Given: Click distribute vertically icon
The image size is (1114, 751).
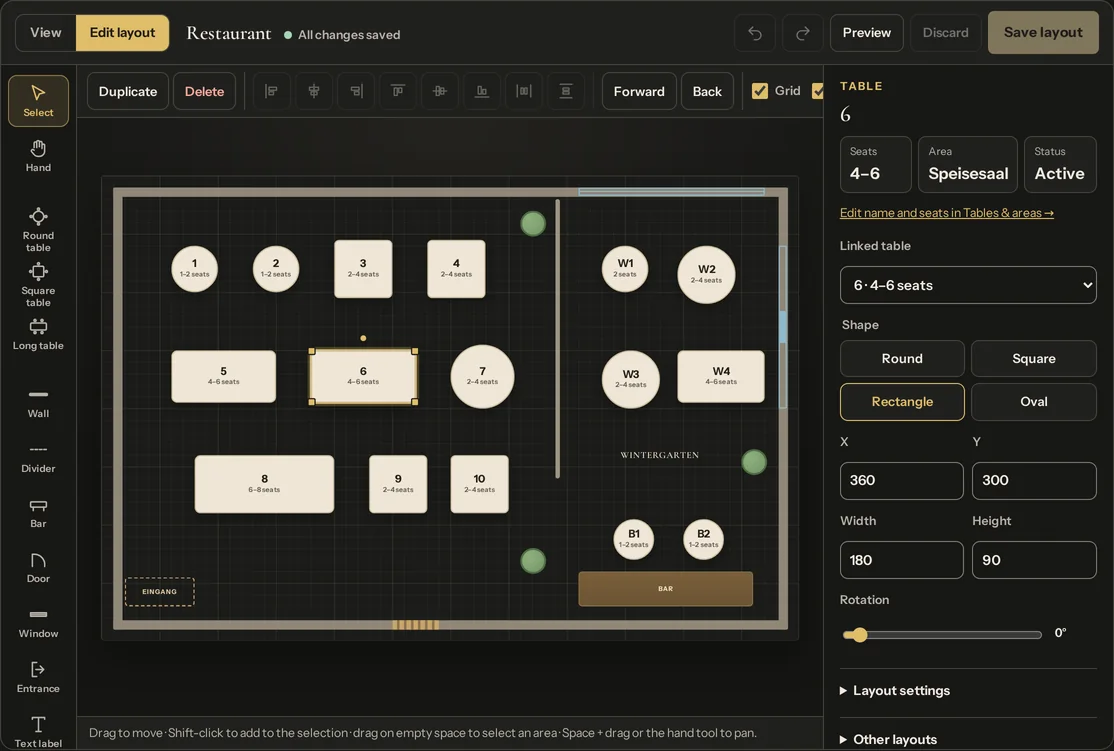Looking at the screenshot, I should click(566, 91).
